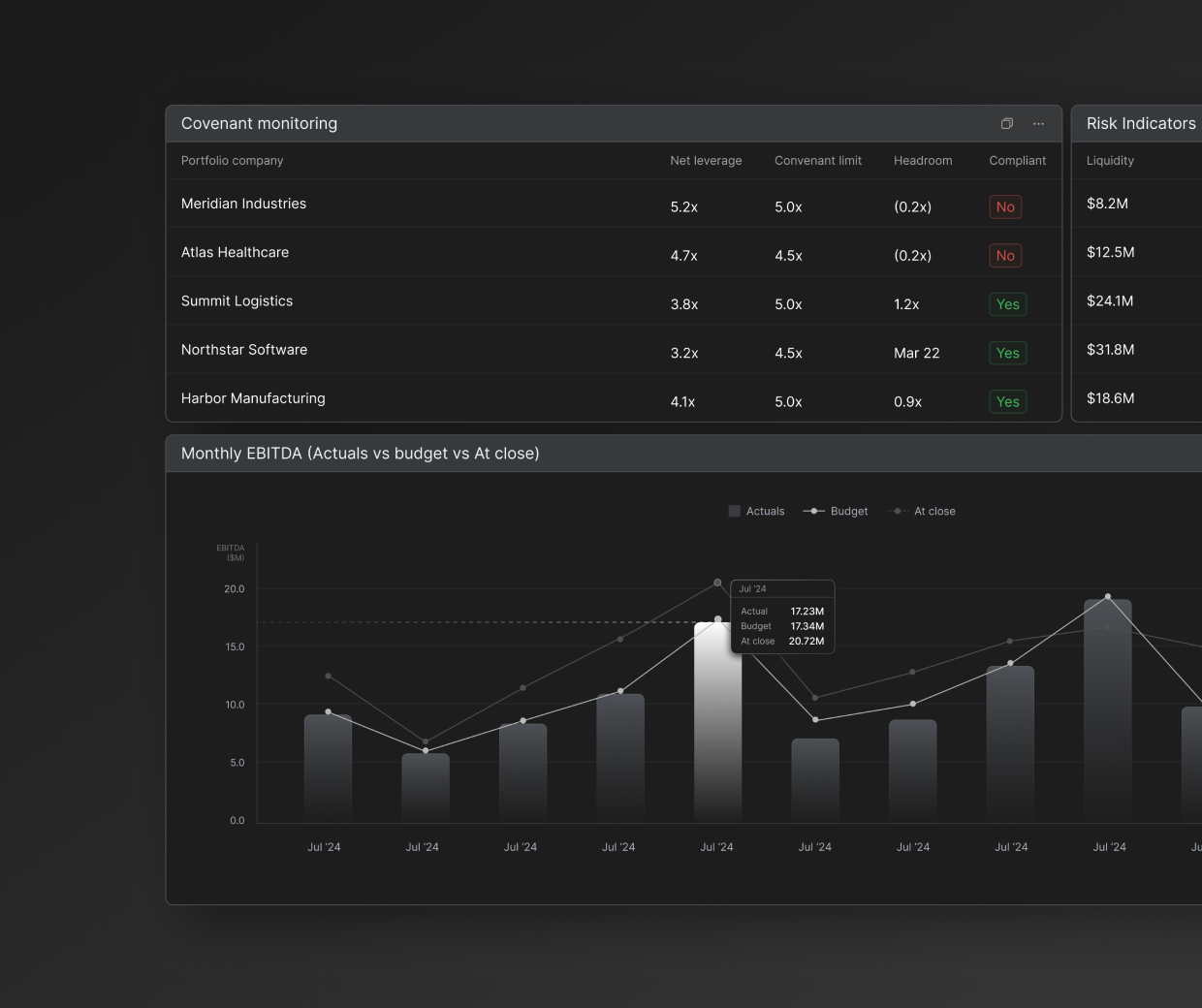The height and width of the screenshot is (1008, 1202).
Task: Click the Covenant monitoring expand/copy window icon
Action: [1007, 123]
